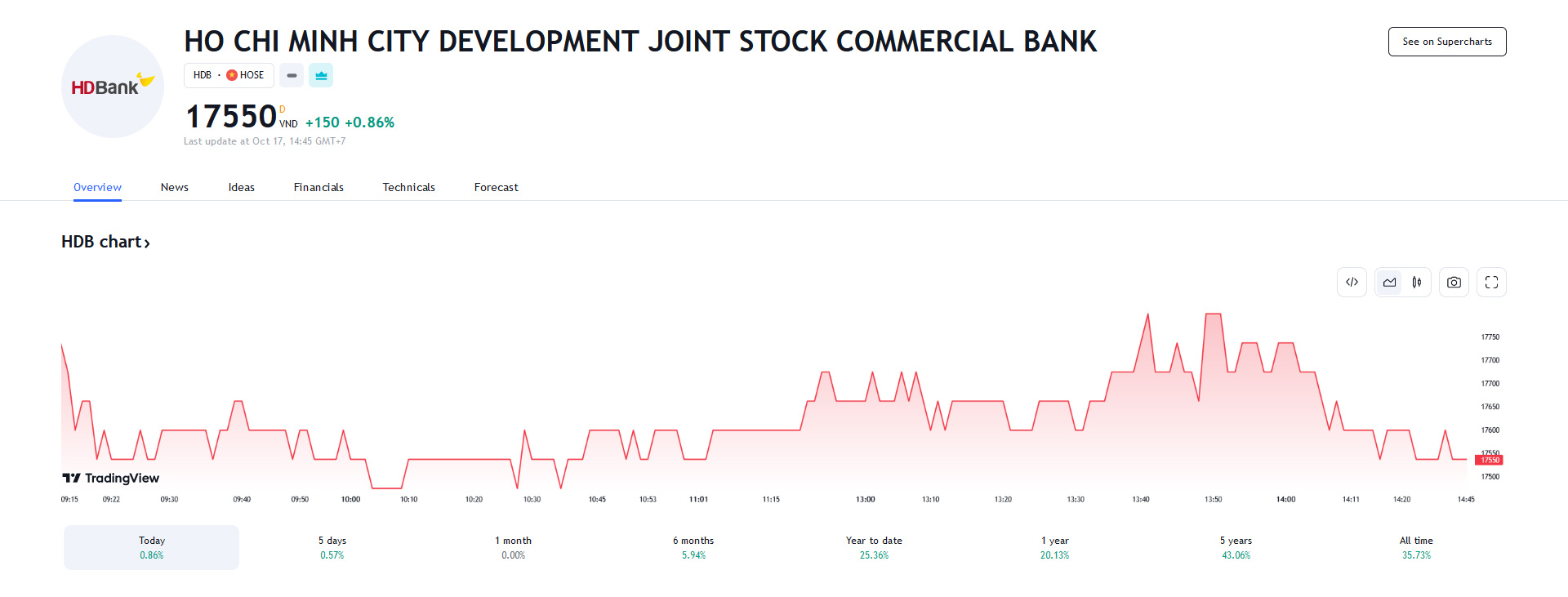Open the Financials tab
Viewport: 1568px width, 597px height.
(x=318, y=187)
